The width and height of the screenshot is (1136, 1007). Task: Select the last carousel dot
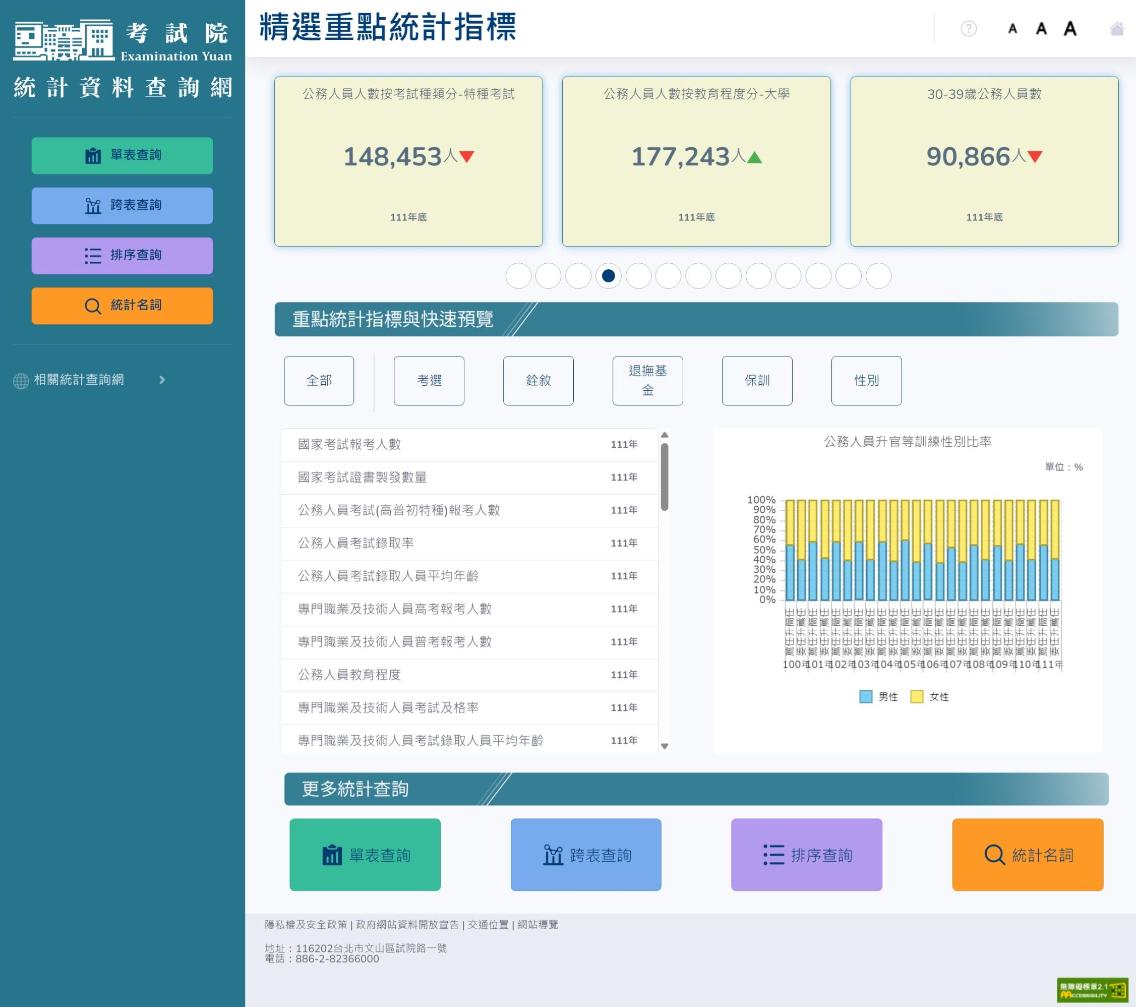pos(878,276)
